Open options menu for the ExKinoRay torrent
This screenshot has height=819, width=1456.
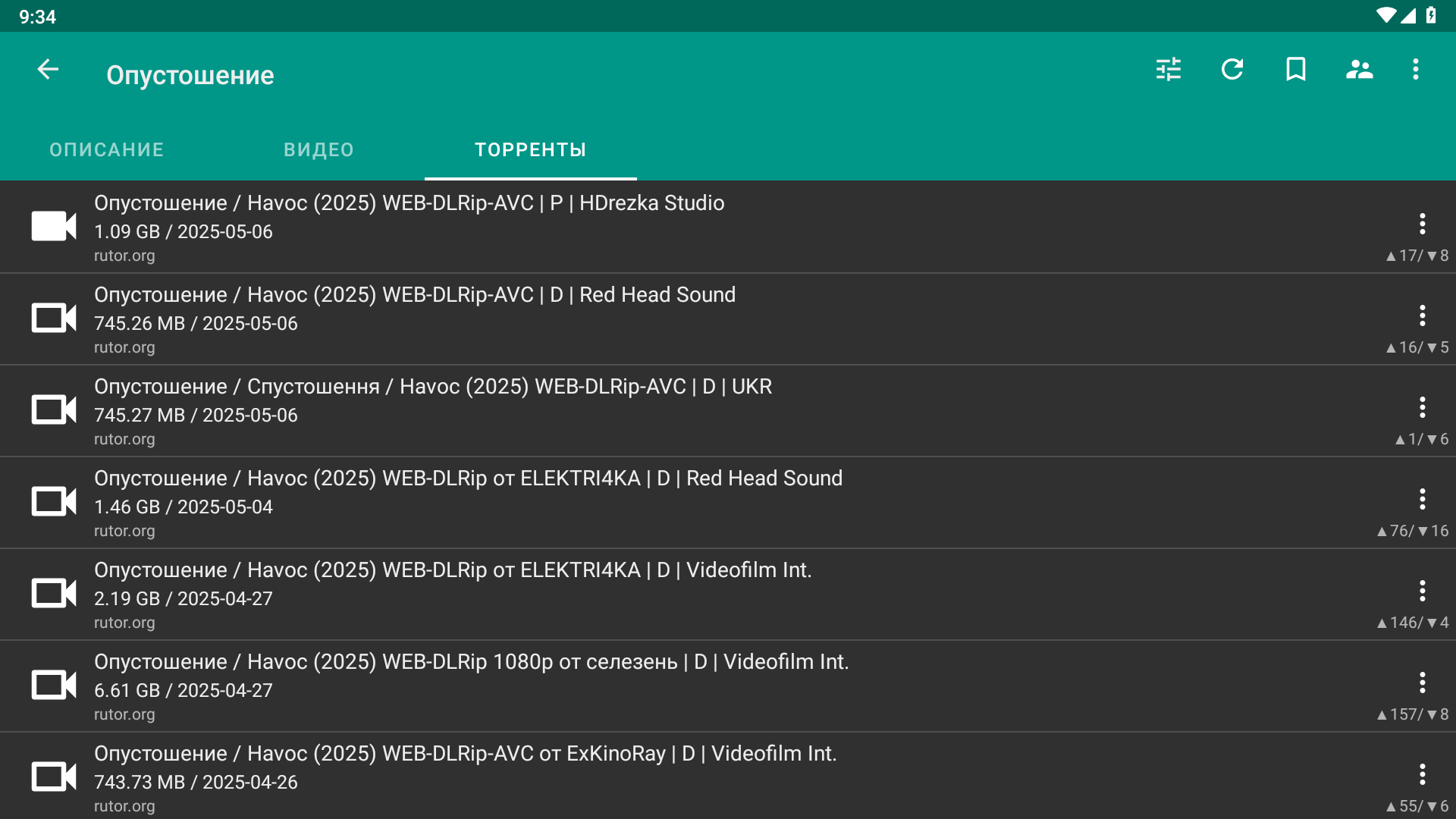(x=1422, y=774)
